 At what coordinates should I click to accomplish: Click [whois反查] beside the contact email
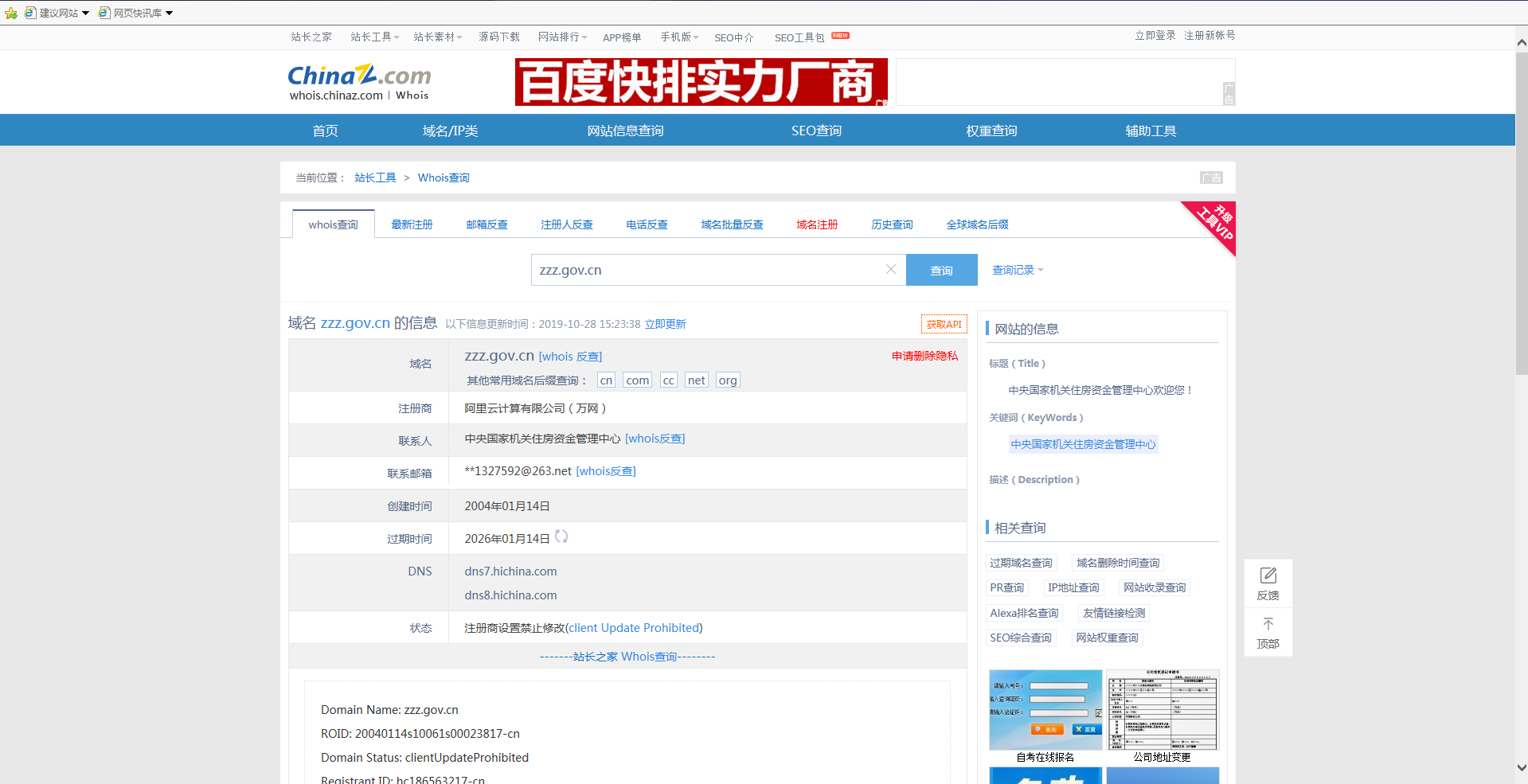[606, 471]
